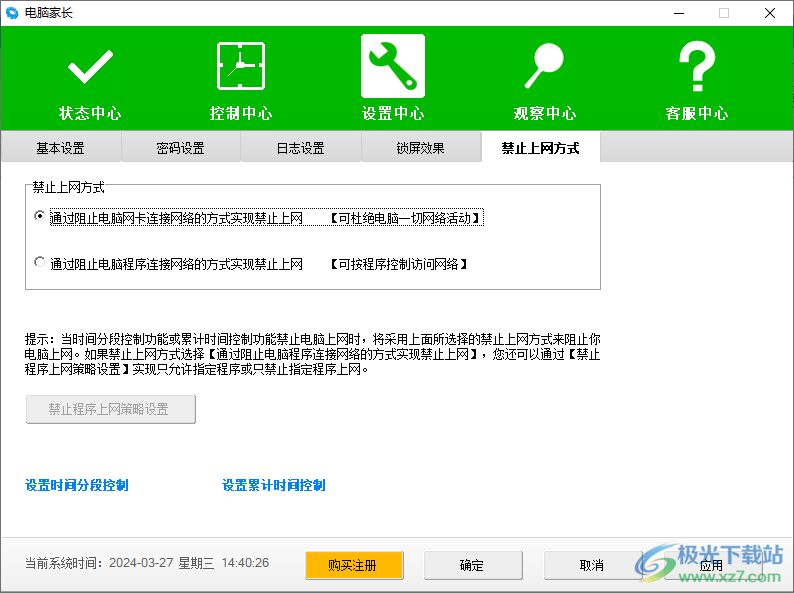Switch to the 密码设置 tab
The image size is (794, 593).
pos(181,148)
